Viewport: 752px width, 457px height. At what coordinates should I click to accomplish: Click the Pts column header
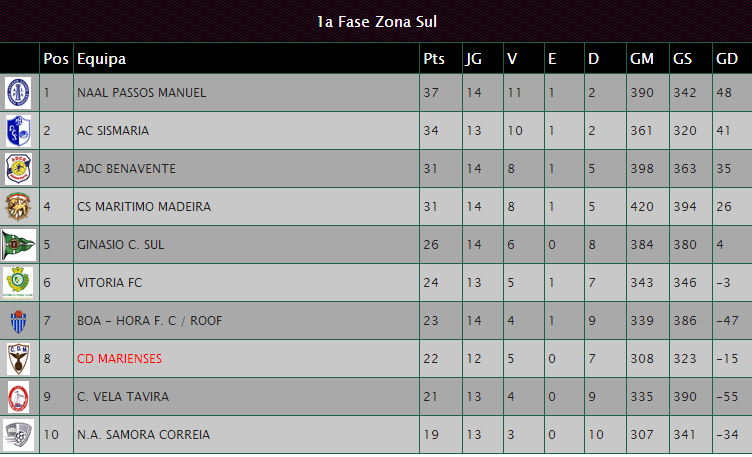pos(433,59)
